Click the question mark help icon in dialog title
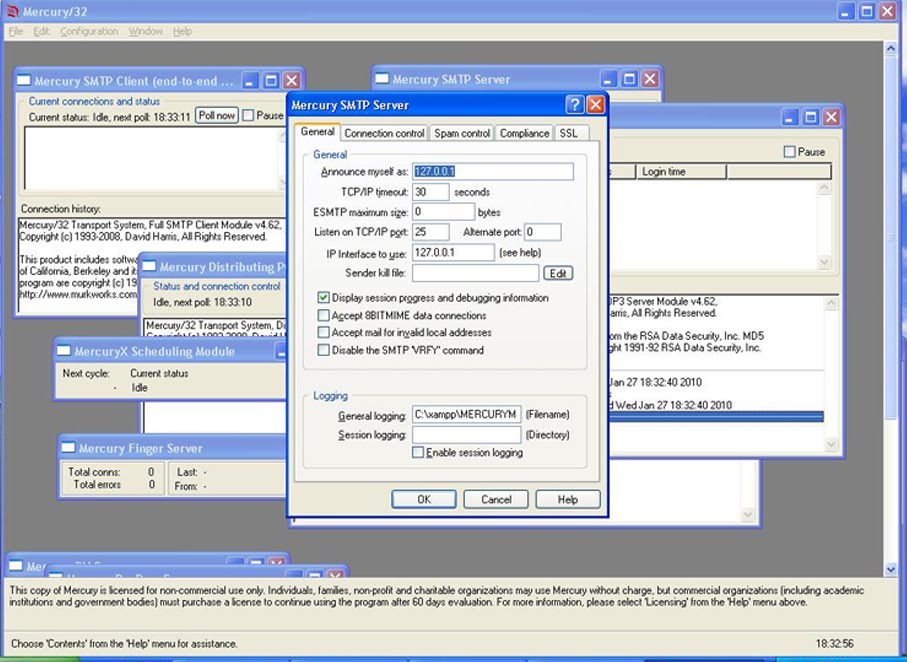This screenshot has height=662, width=907. pos(574,105)
